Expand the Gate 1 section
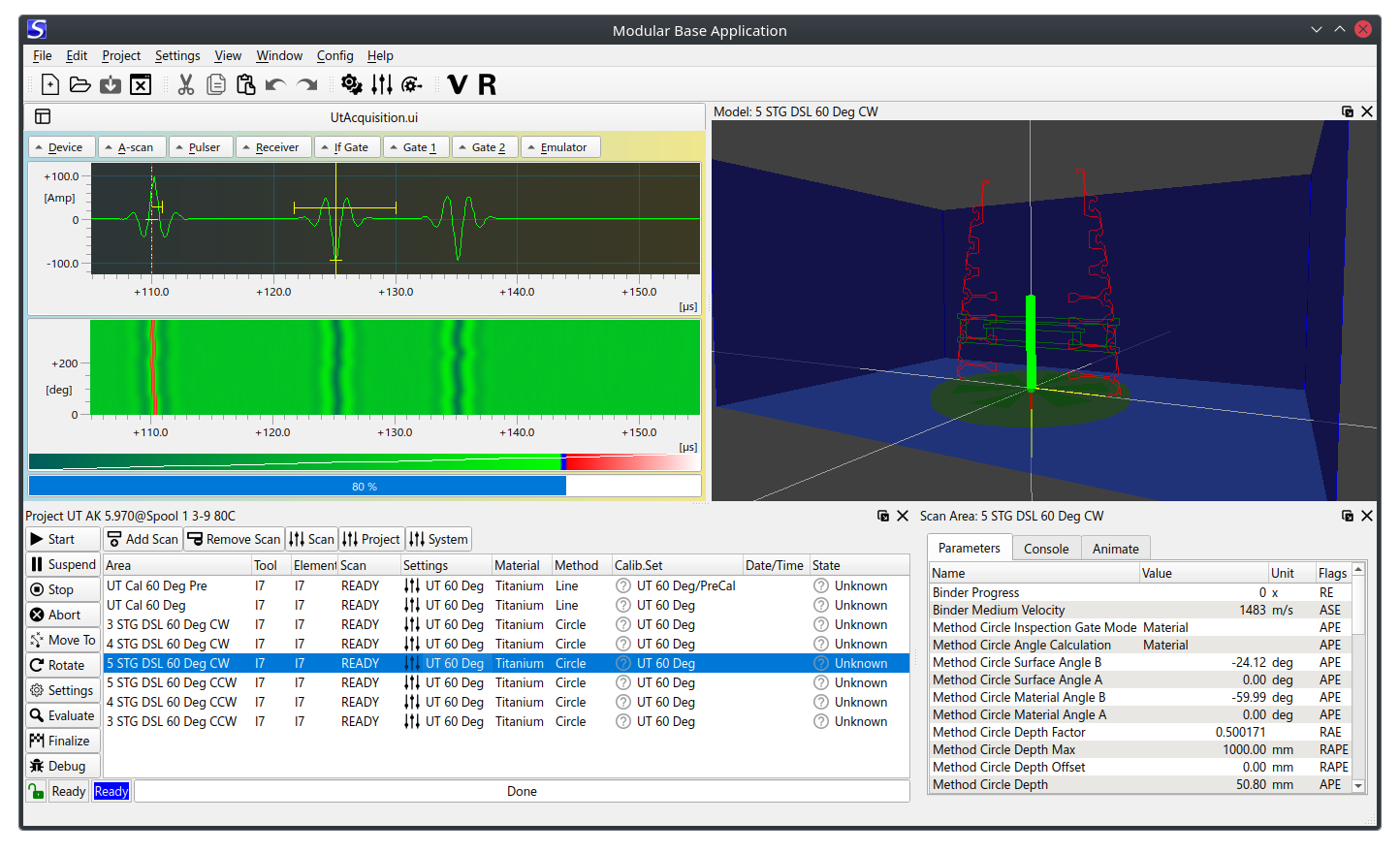The width and height of the screenshot is (1400, 853). (x=417, y=147)
